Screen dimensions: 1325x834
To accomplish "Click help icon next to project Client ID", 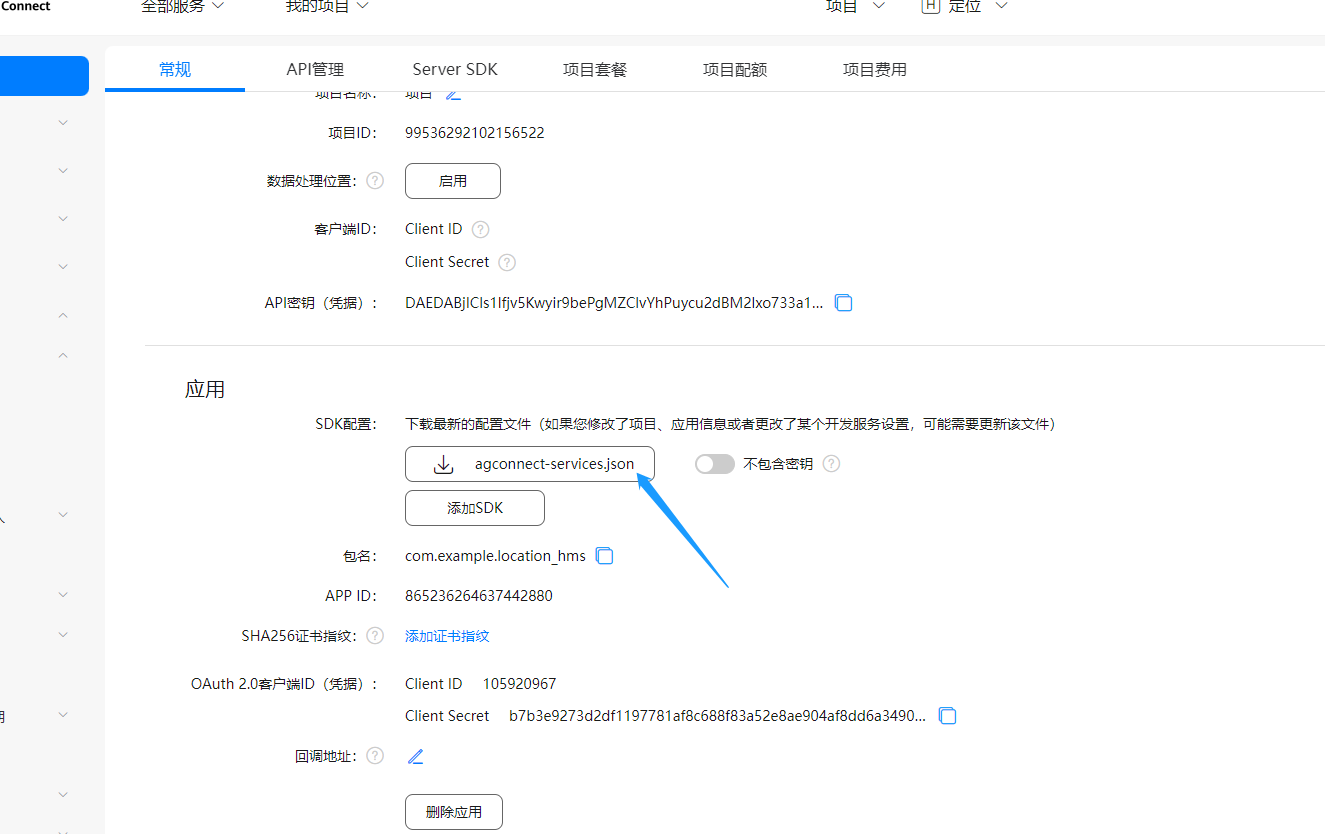I will point(481,229).
